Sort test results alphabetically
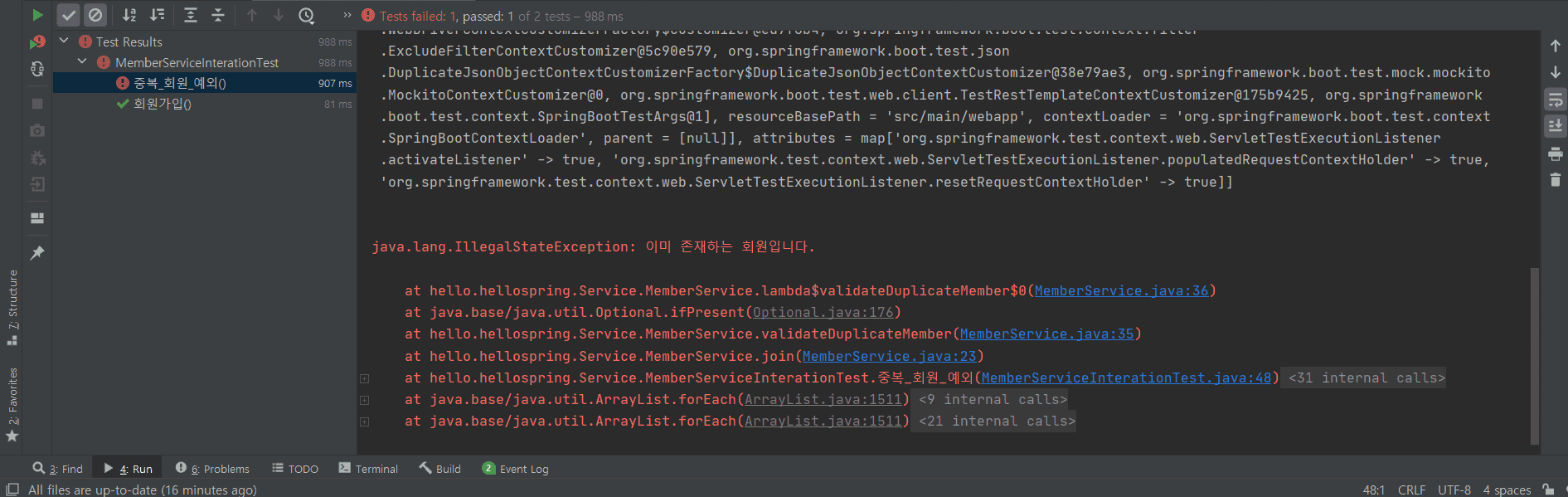 [x=129, y=15]
